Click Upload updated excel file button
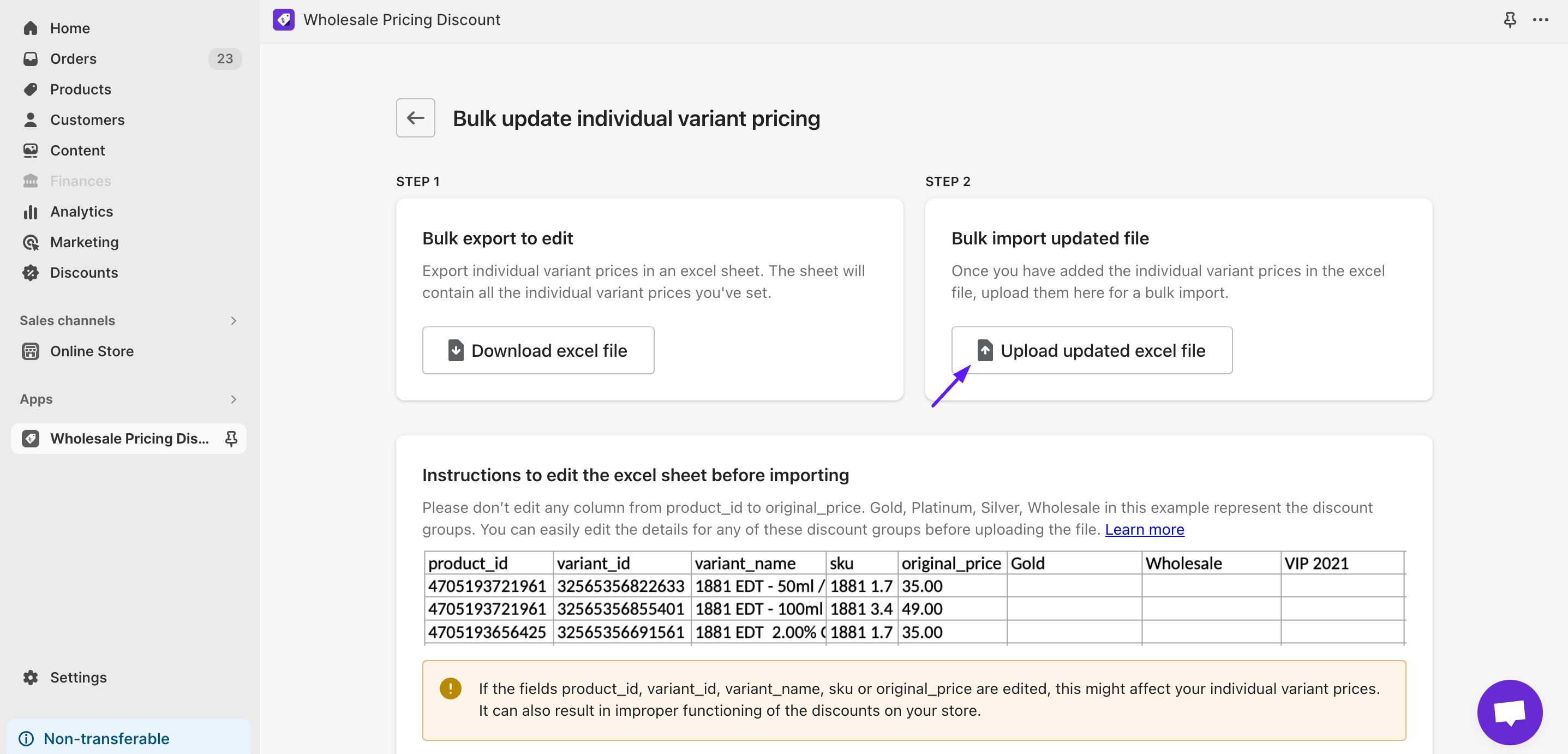 tap(1091, 350)
